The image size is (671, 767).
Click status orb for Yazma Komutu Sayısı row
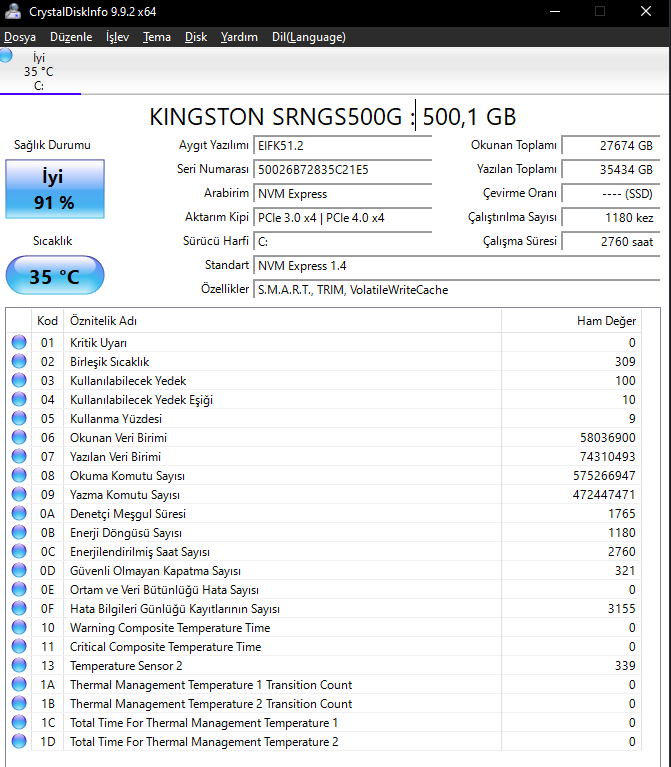[x=19, y=495]
